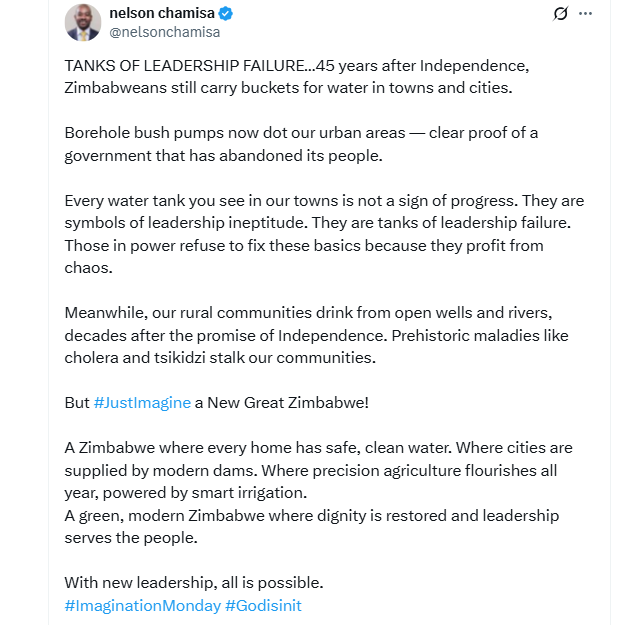Click With new leadership, all is possible
630x625 pixels.
click(x=194, y=583)
